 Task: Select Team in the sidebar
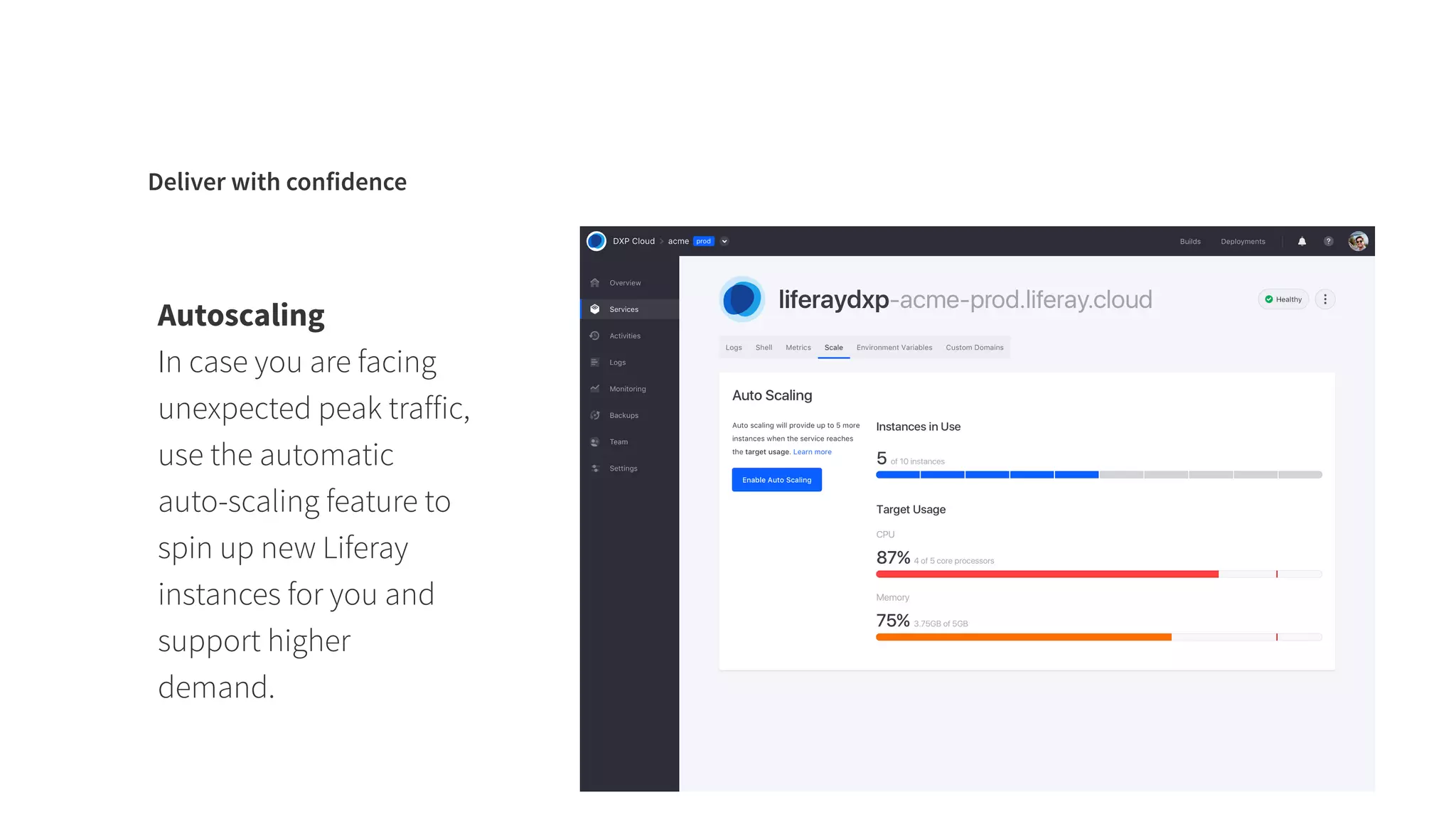(x=619, y=442)
